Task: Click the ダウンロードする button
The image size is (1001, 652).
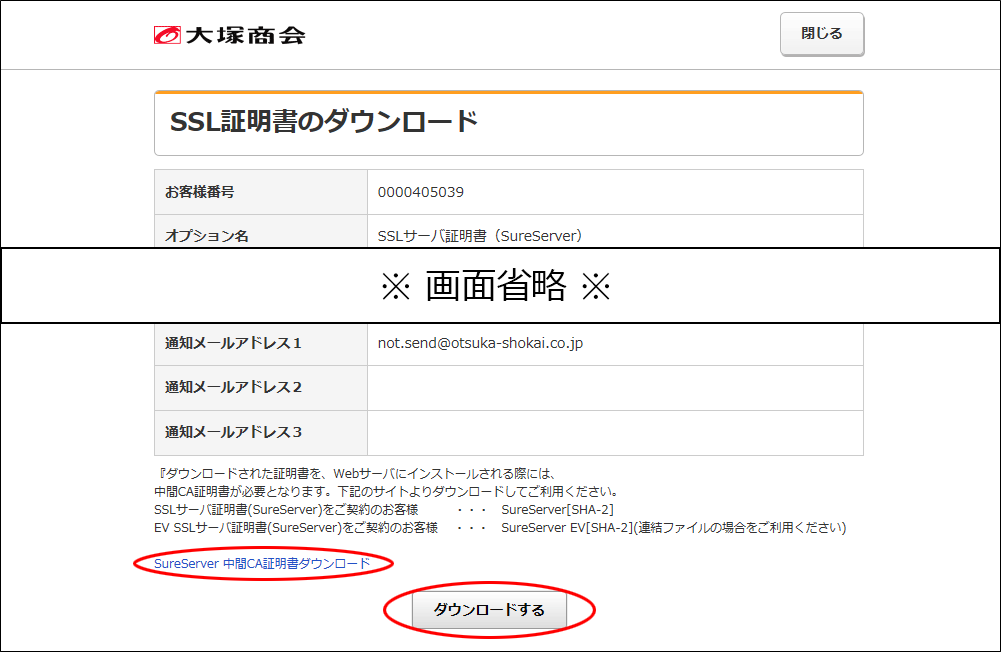Action: point(489,610)
